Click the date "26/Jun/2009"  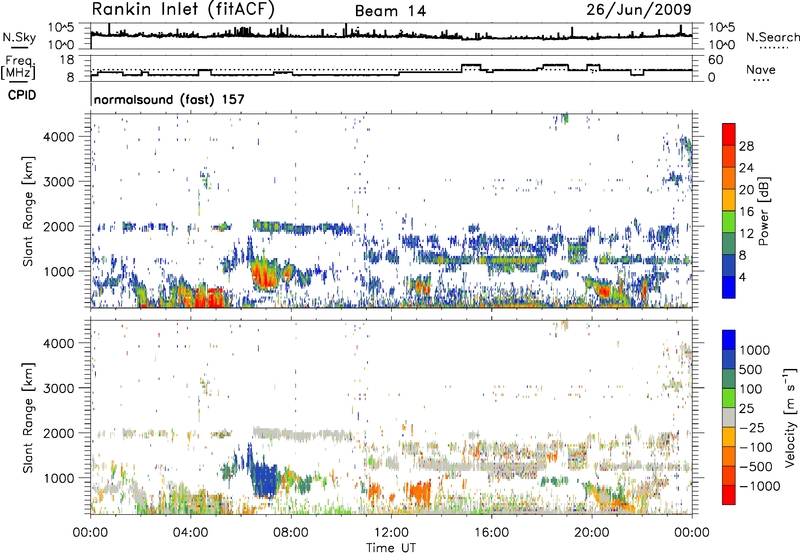click(639, 9)
